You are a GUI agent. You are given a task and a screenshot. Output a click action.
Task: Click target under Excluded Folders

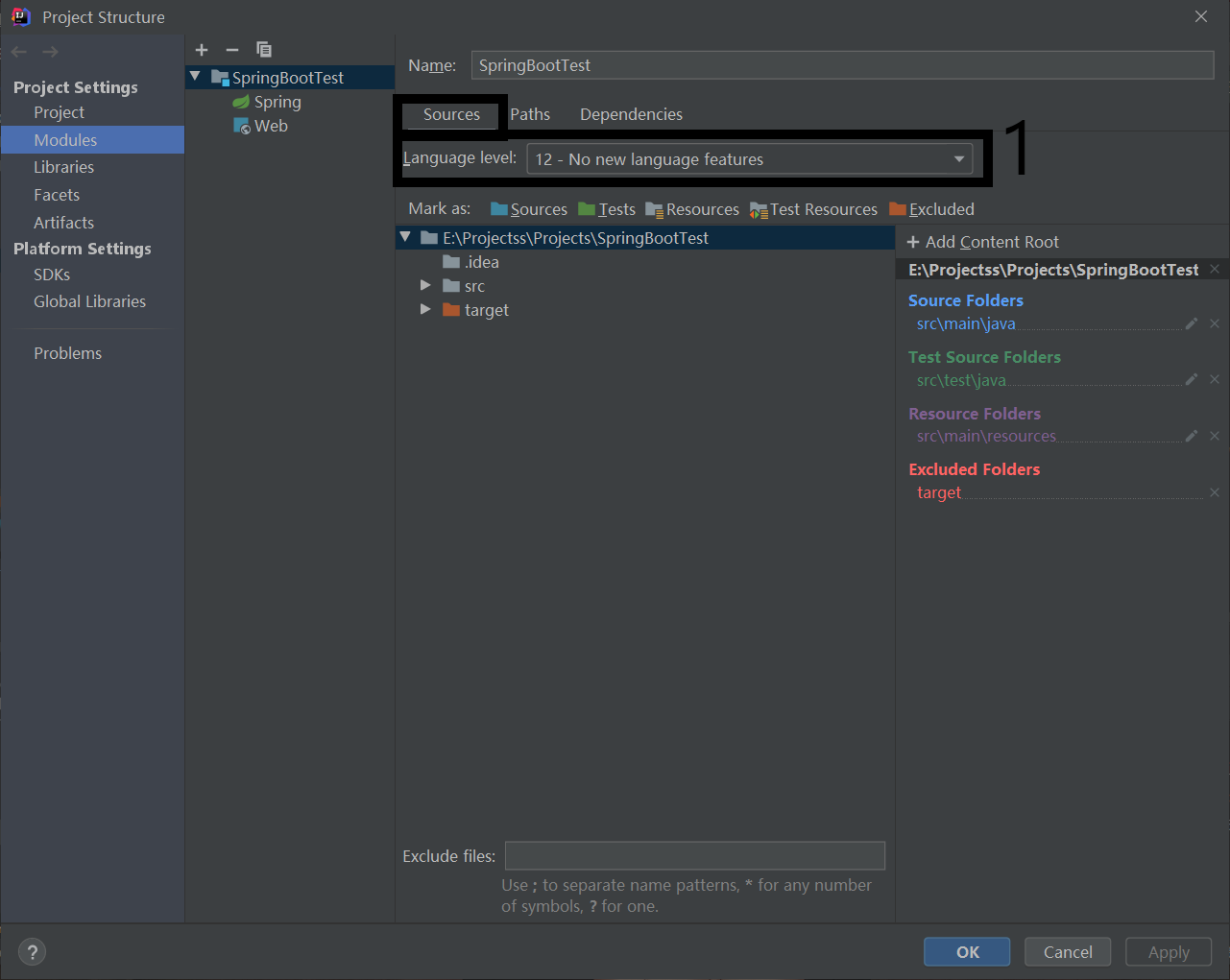point(939,492)
